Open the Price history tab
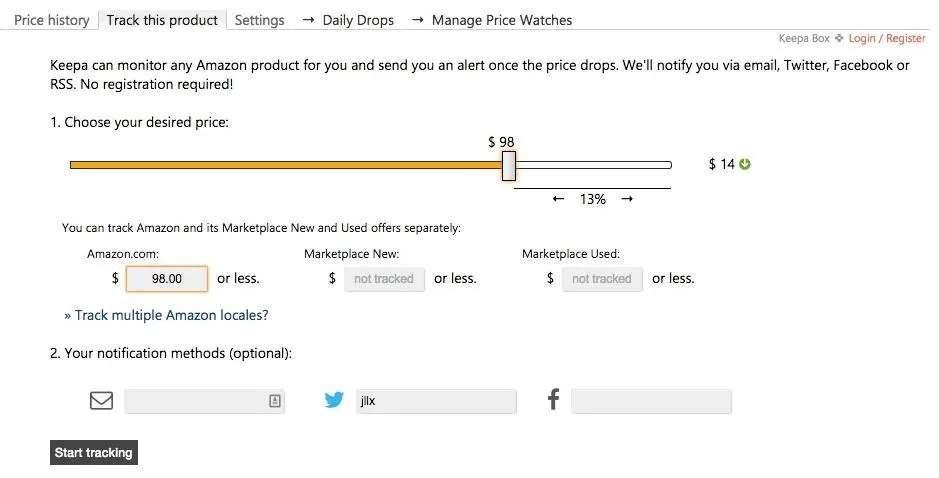 (x=52, y=20)
